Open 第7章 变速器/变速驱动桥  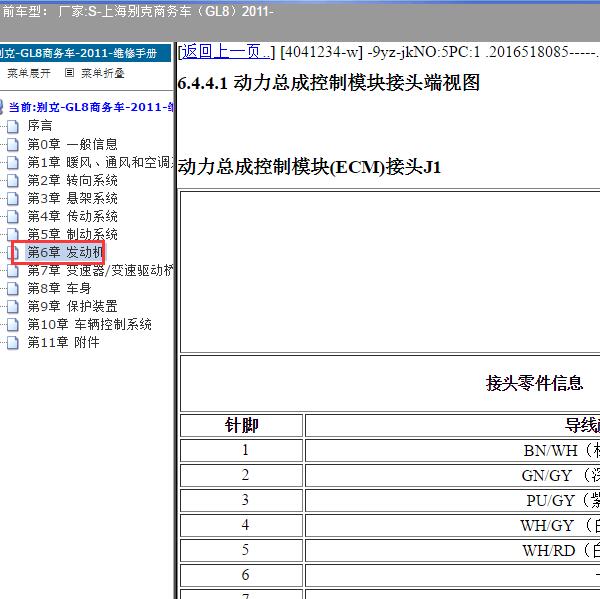pyautogui.click(x=100, y=270)
